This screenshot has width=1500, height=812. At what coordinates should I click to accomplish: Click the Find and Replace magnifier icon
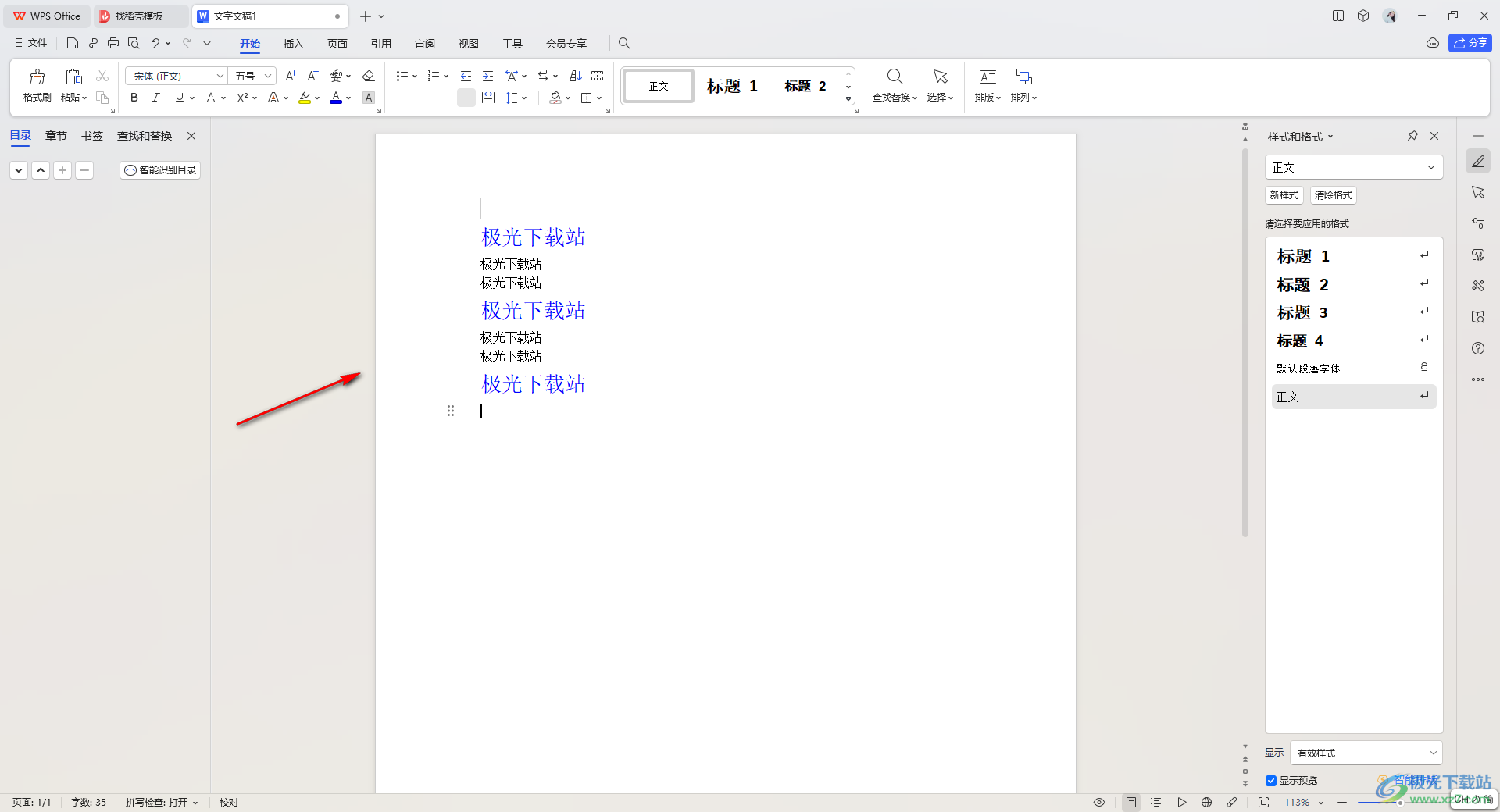coord(895,77)
